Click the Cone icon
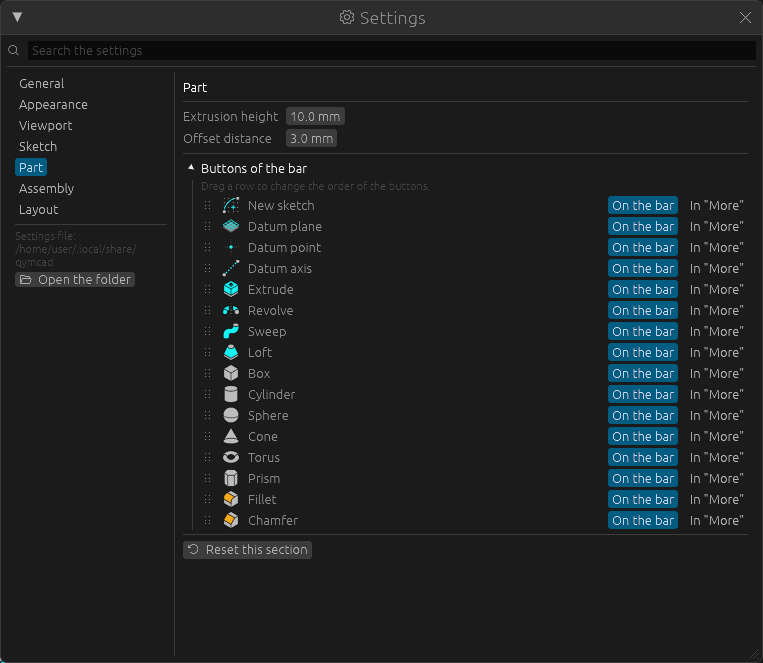This screenshot has height=663, width=763. 231,436
